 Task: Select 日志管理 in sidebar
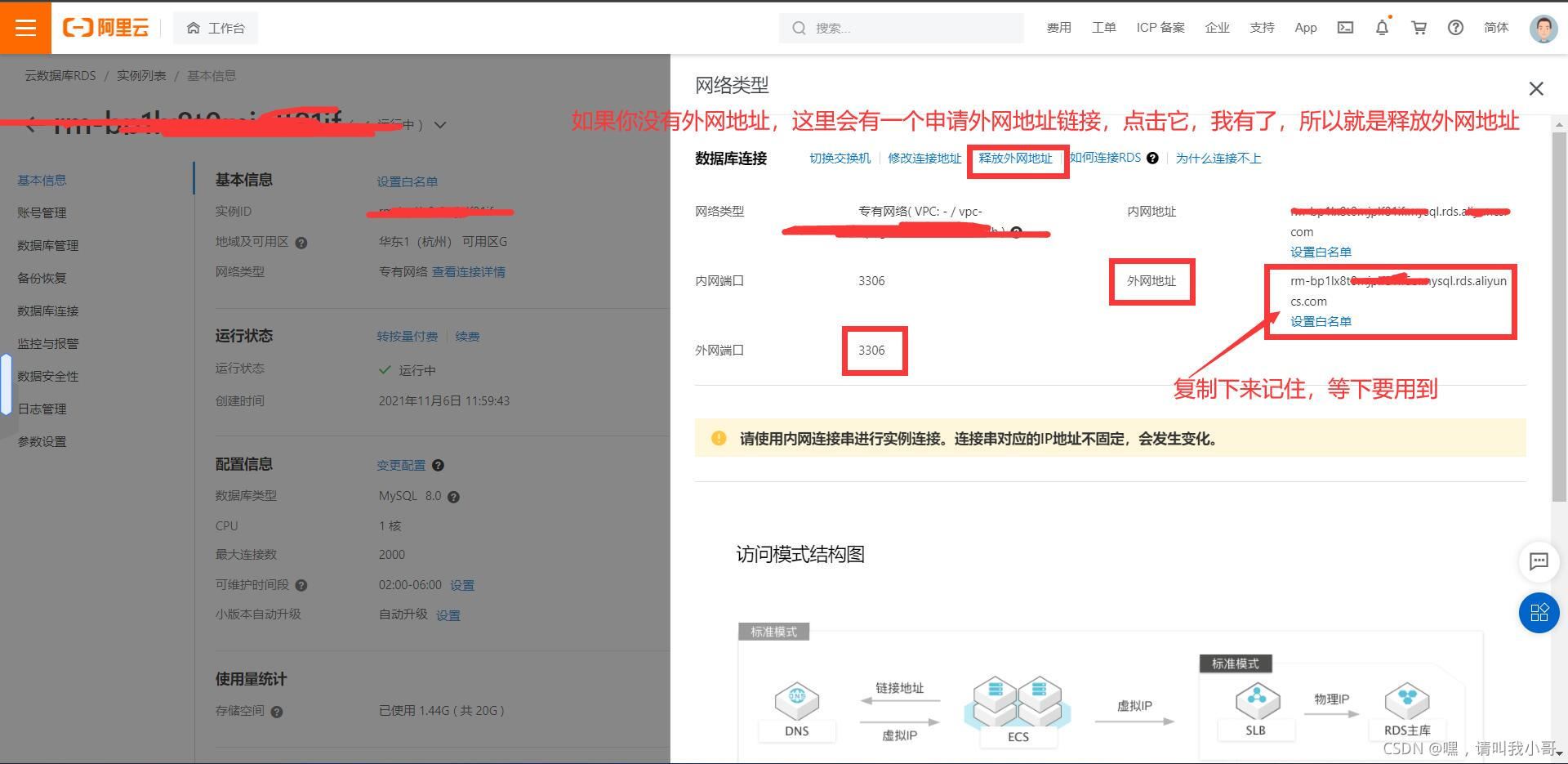pos(42,409)
